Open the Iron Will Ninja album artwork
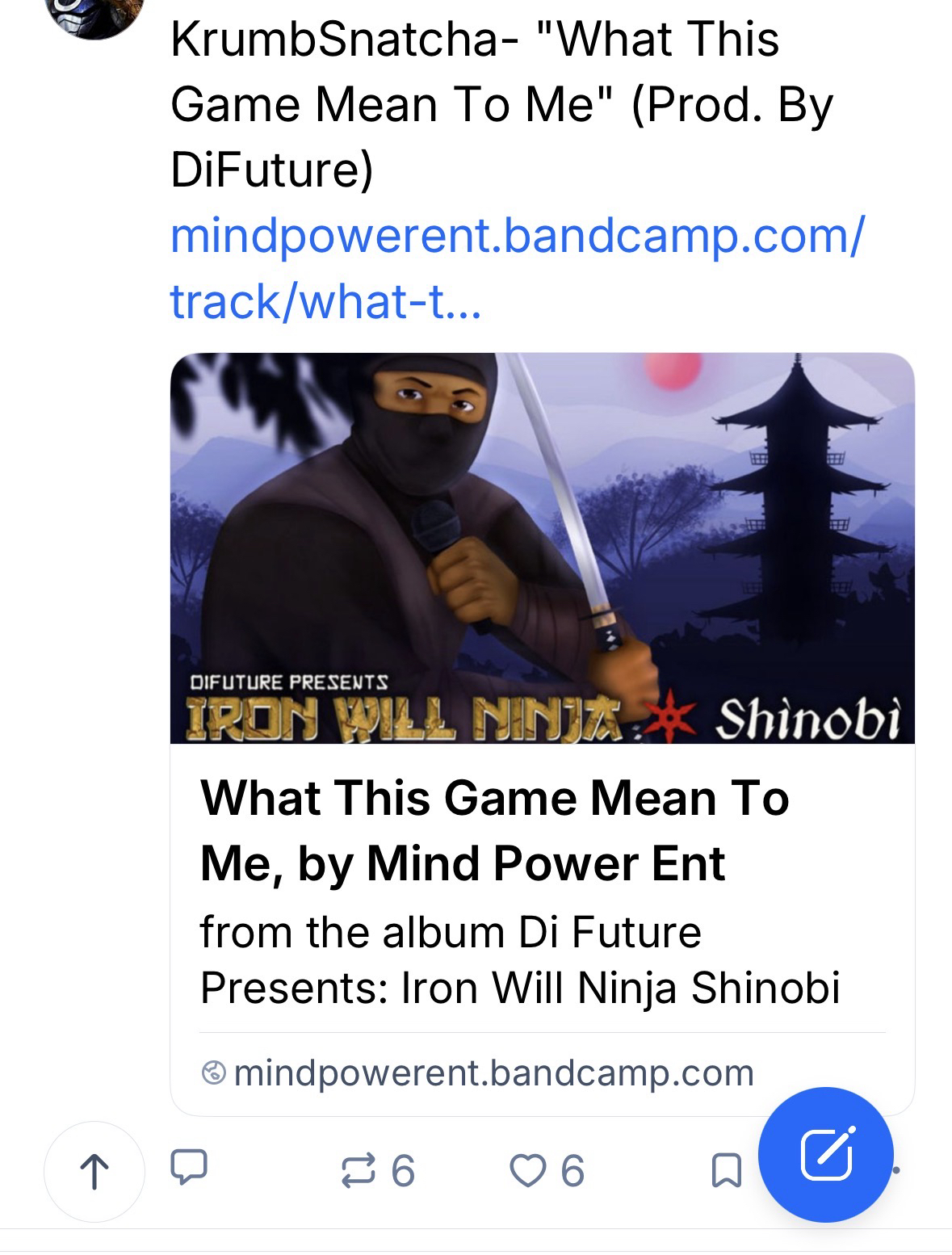The width and height of the screenshot is (952, 1255). 542,548
